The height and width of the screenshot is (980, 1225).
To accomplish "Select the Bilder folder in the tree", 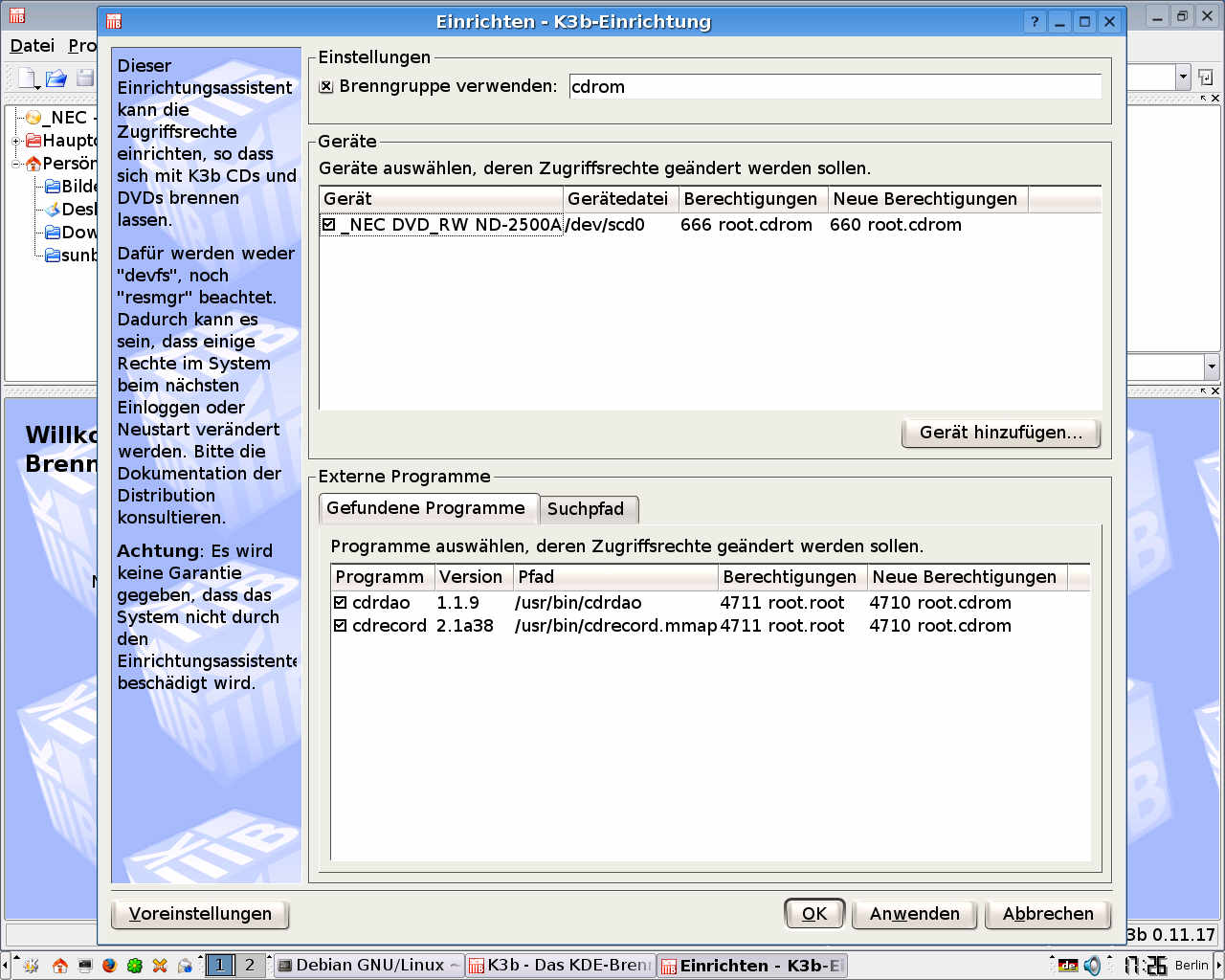I will click(x=72, y=187).
